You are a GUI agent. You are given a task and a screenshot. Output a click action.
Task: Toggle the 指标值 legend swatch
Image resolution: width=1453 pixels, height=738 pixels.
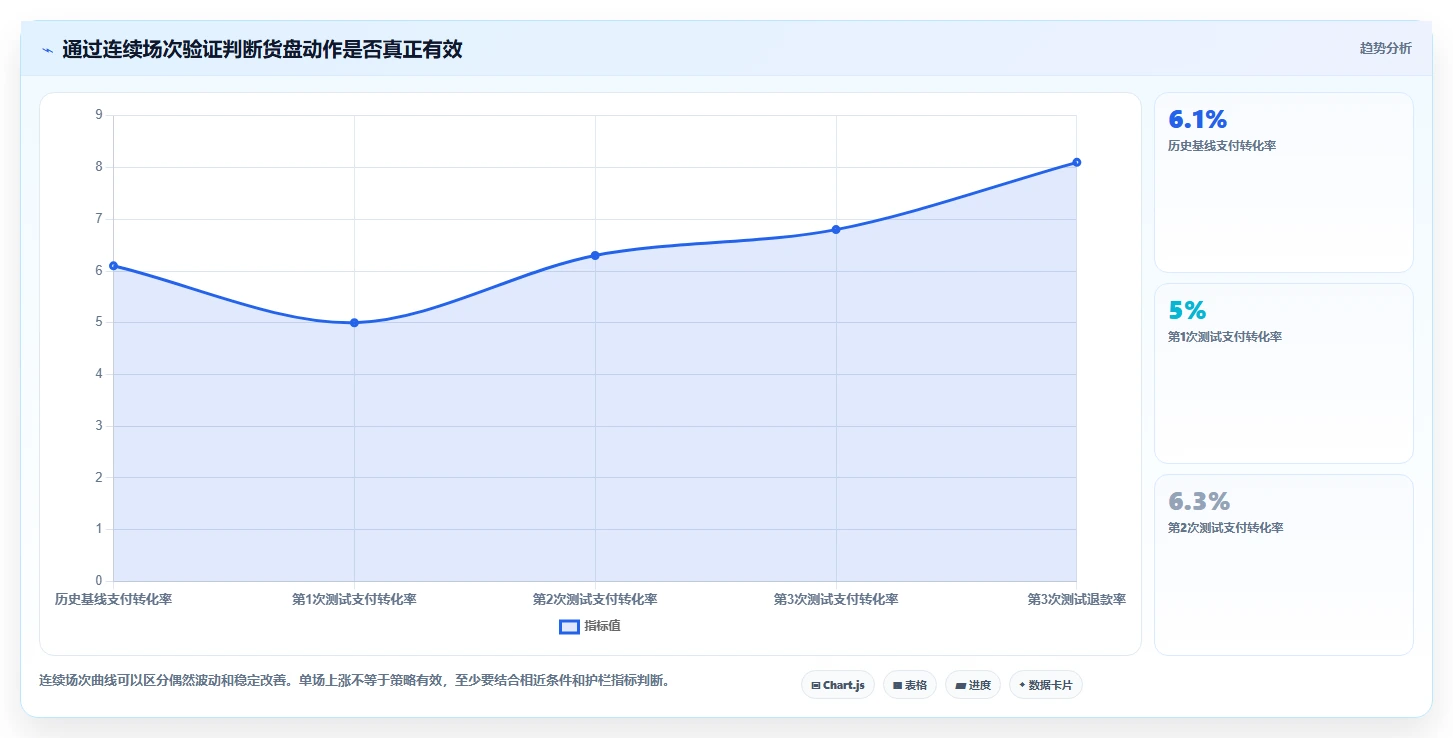click(569, 627)
